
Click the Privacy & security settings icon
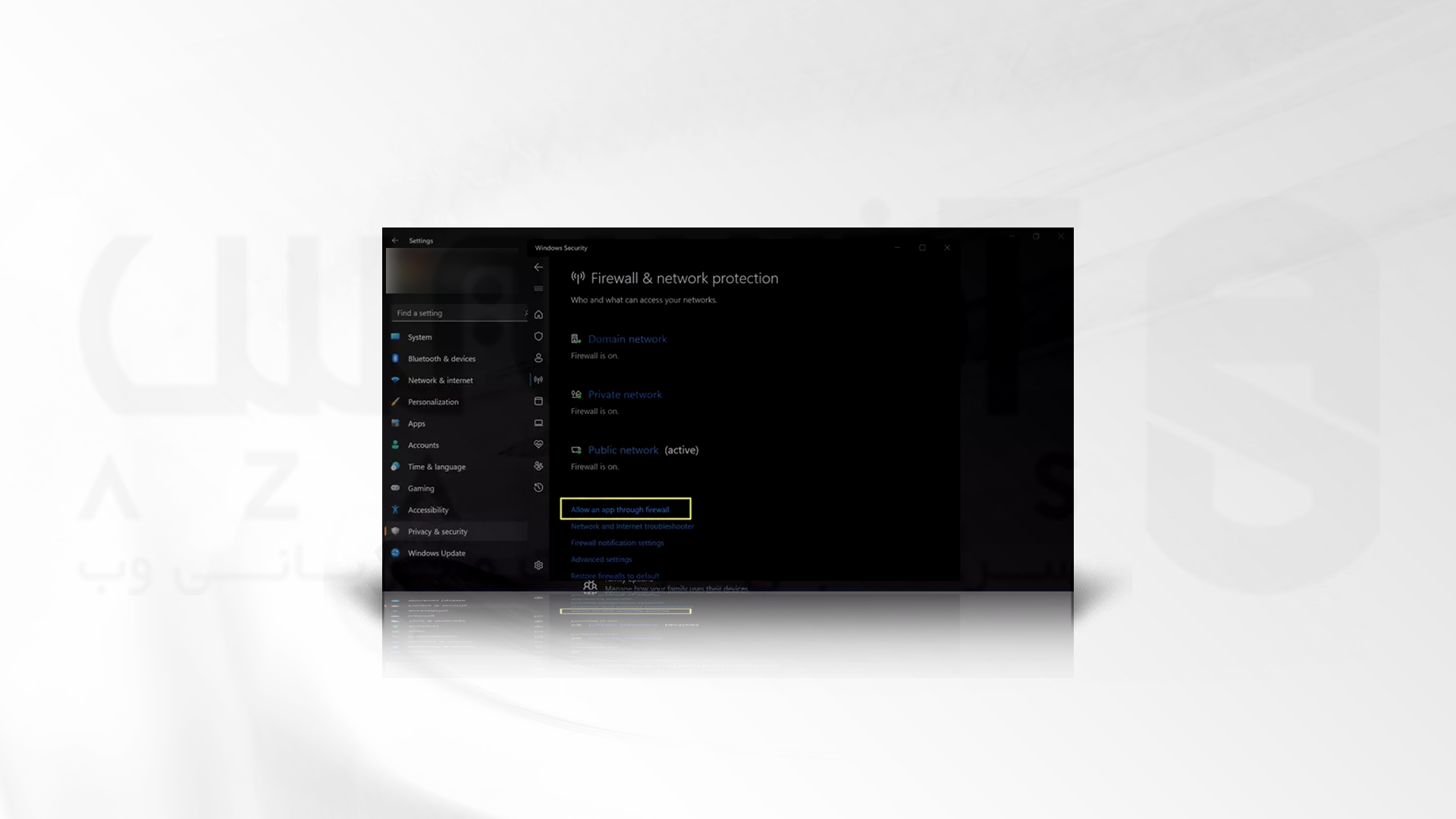click(396, 530)
